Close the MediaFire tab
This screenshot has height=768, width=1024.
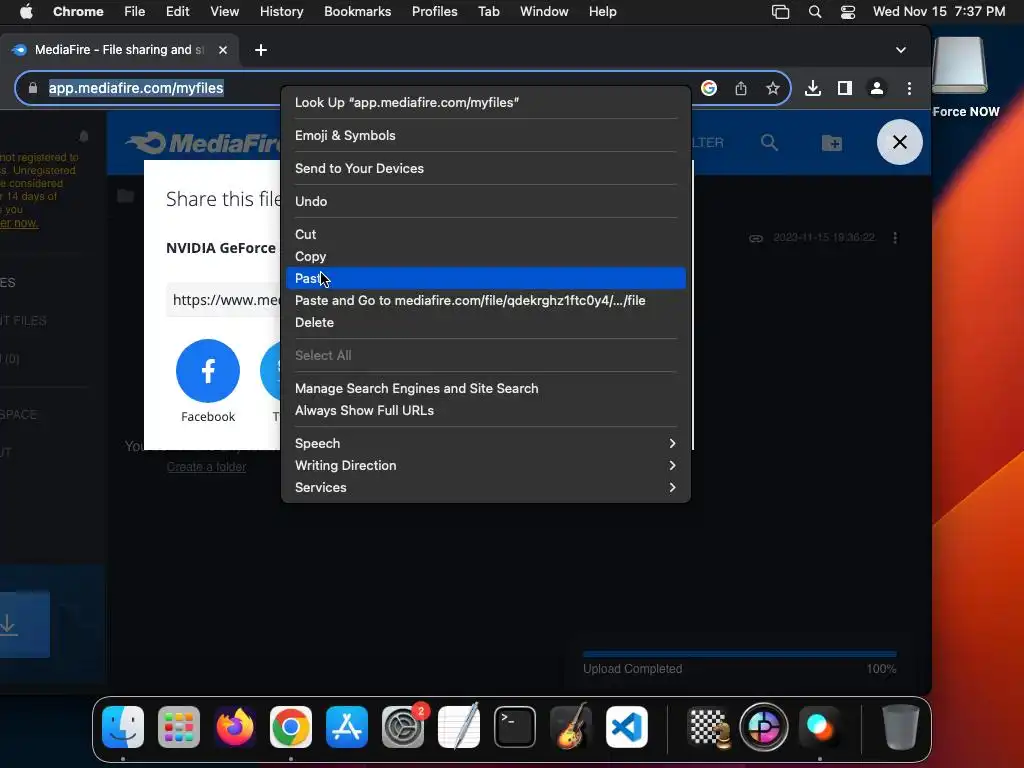coord(223,50)
